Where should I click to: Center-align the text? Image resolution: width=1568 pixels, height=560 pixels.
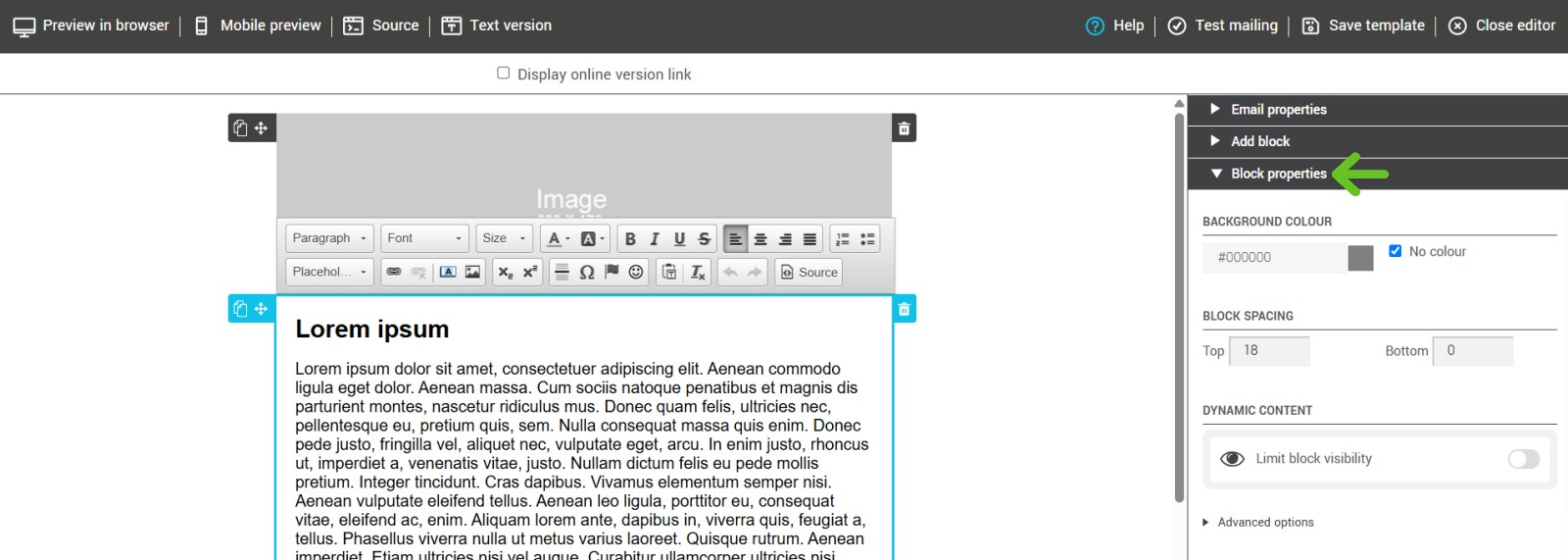(x=760, y=238)
